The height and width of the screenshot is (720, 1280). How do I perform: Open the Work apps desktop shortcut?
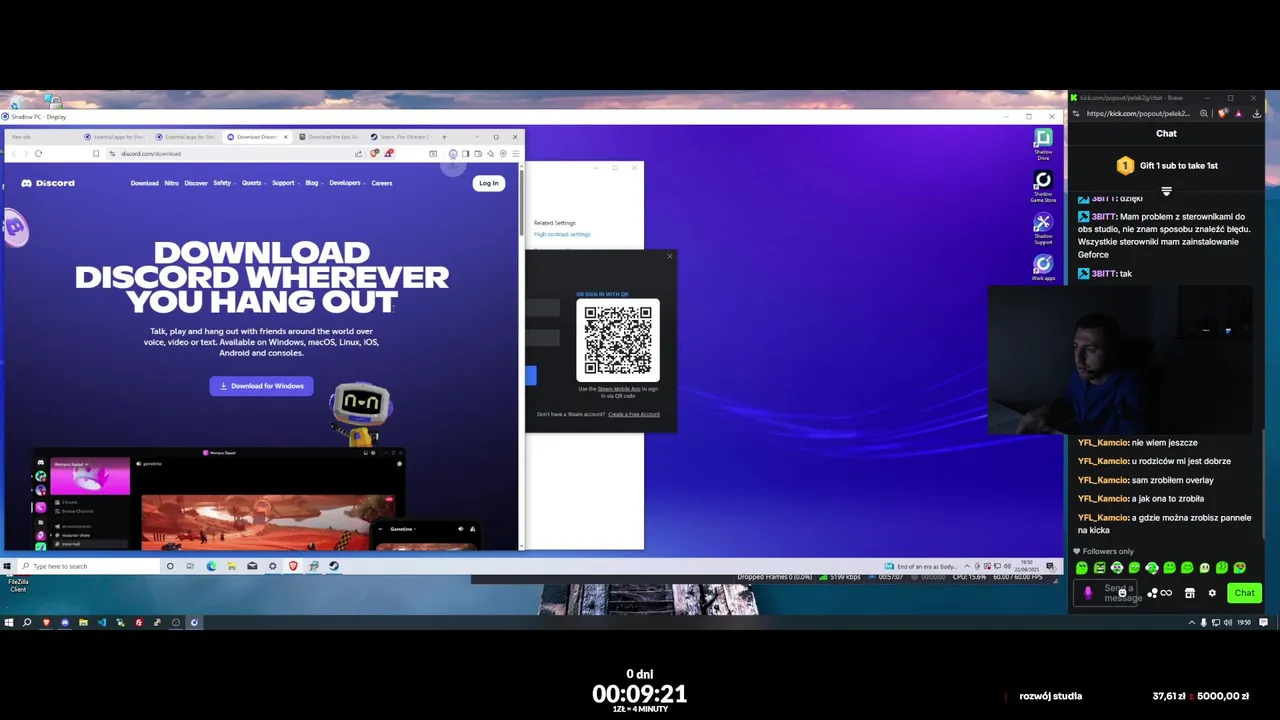tap(1043, 268)
